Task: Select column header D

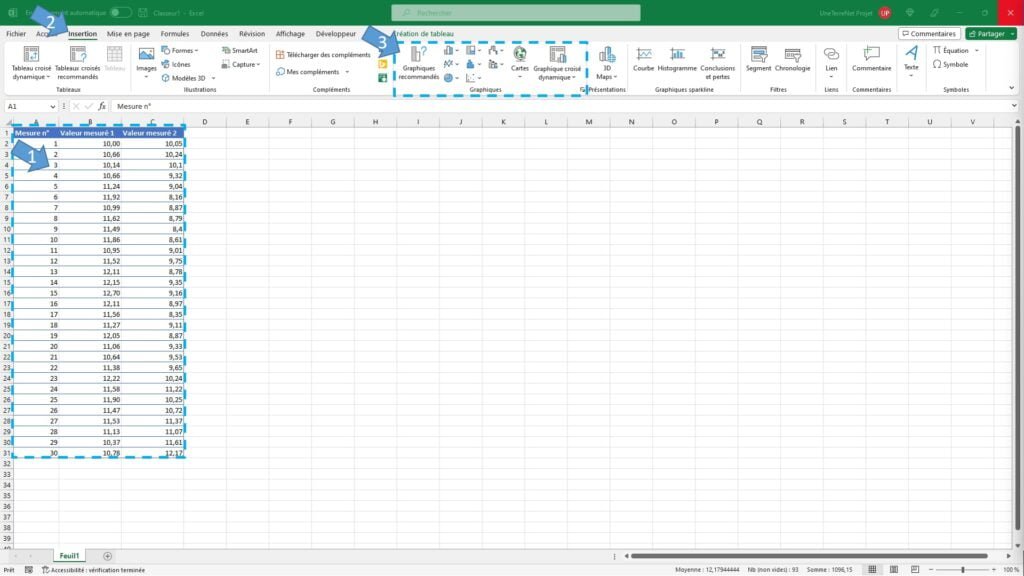Action: [x=204, y=121]
